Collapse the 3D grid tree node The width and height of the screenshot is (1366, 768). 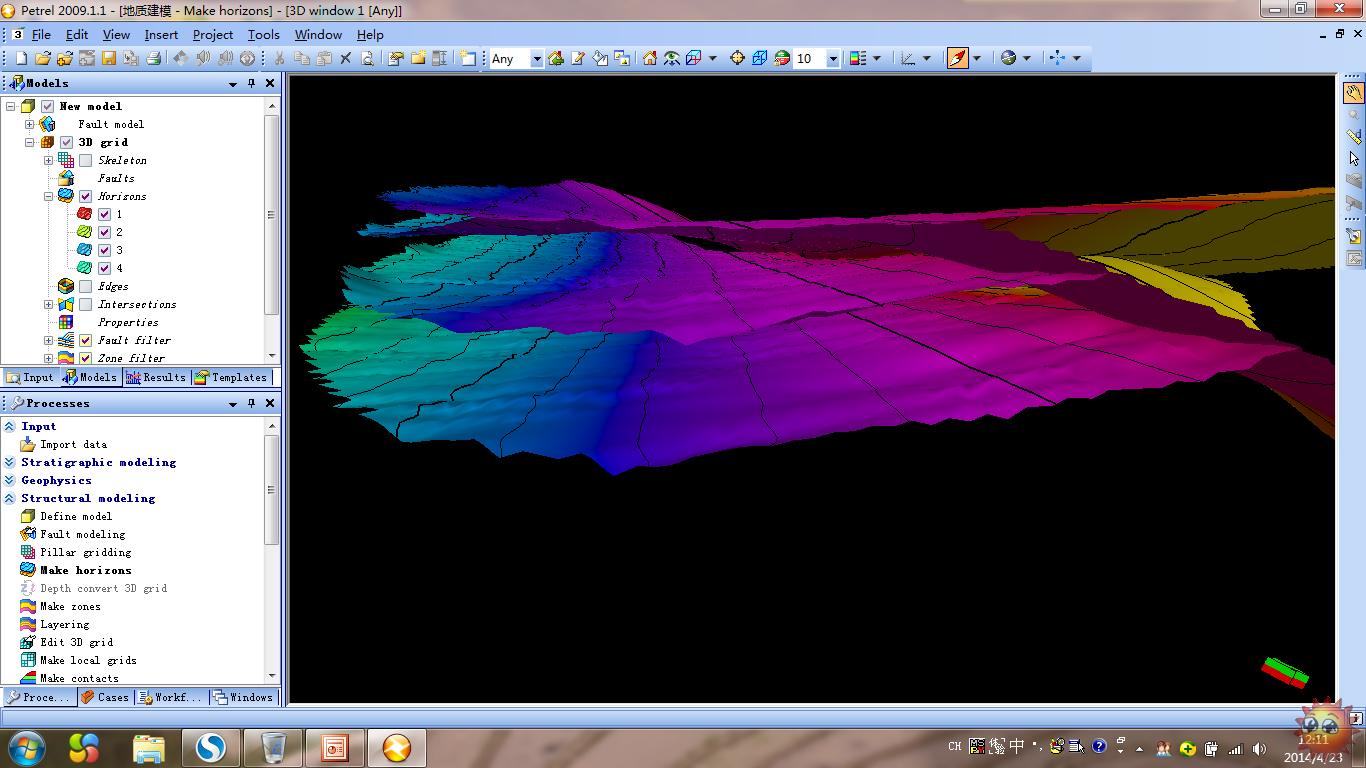point(29,142)
